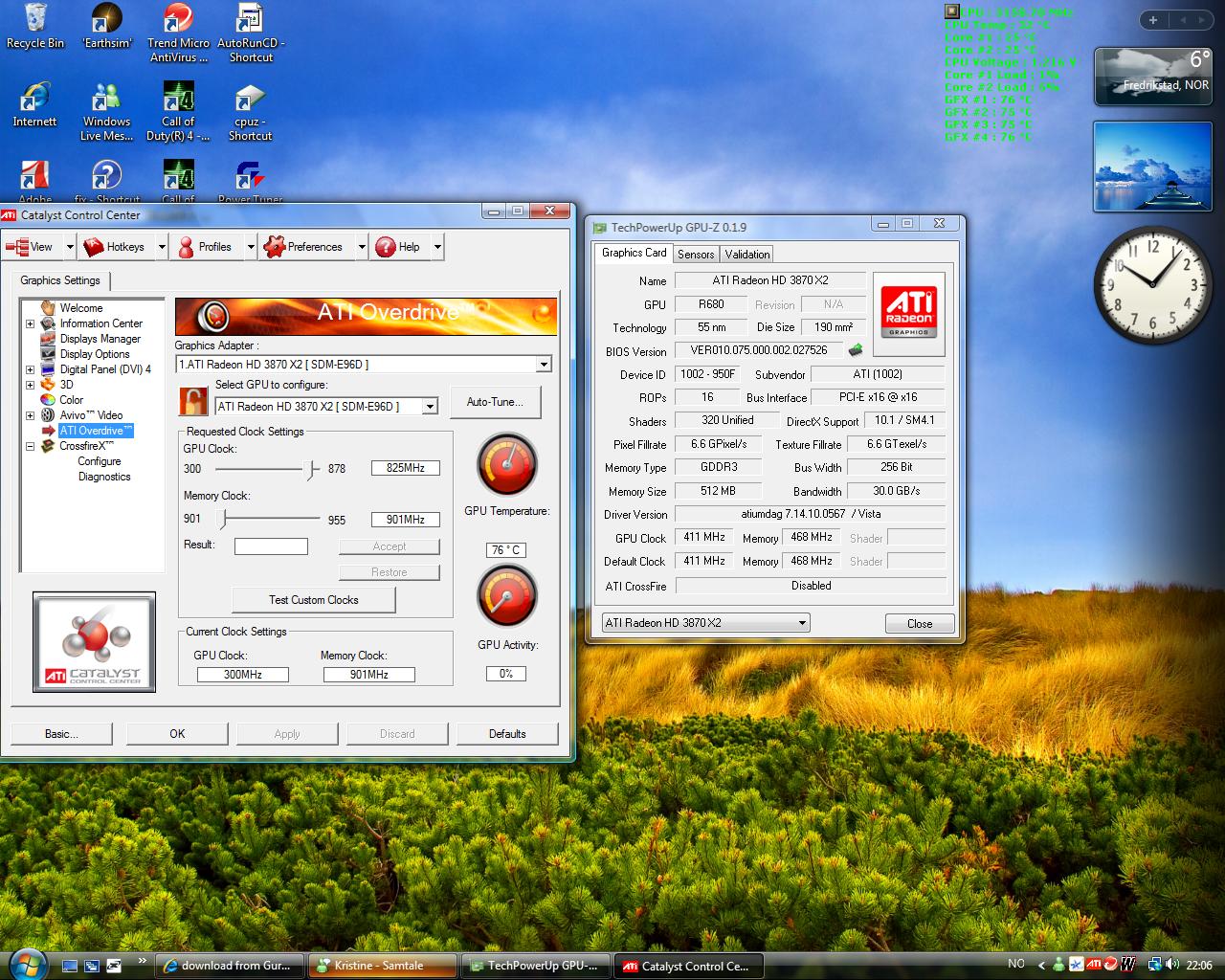Select the AutoRunCD Shortcut desktop icon
This screenshot has width=1225, height=980.
[x=251, y=33]
